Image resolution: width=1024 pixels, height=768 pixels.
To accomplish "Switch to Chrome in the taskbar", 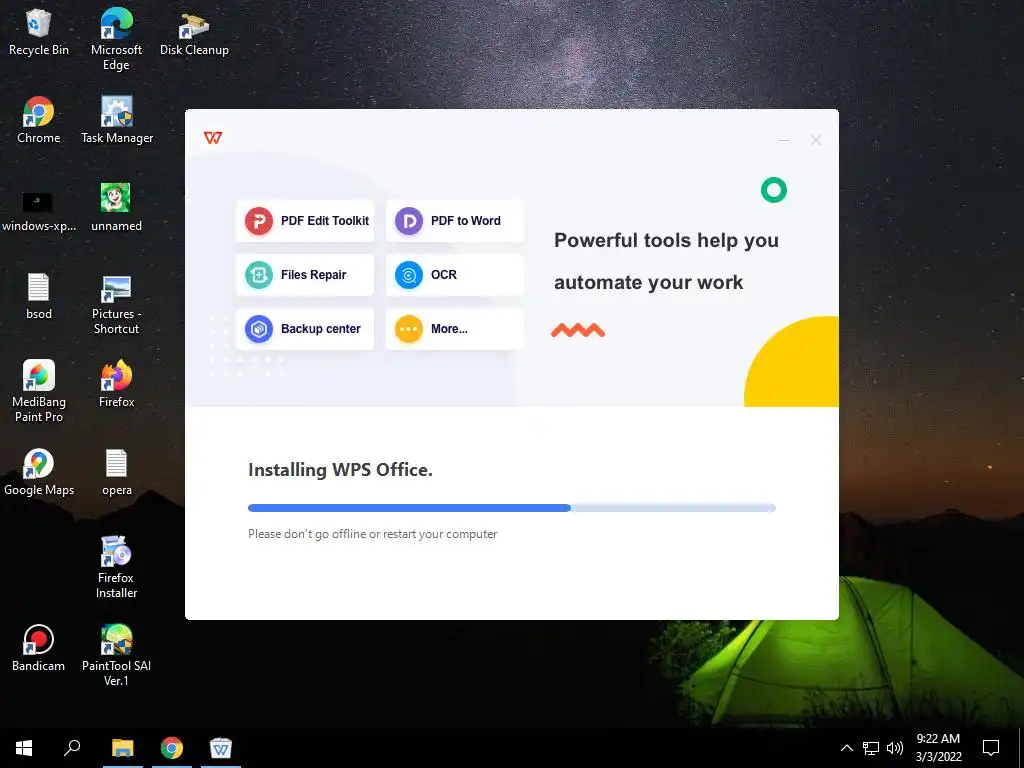I will [x=172, y=748].
